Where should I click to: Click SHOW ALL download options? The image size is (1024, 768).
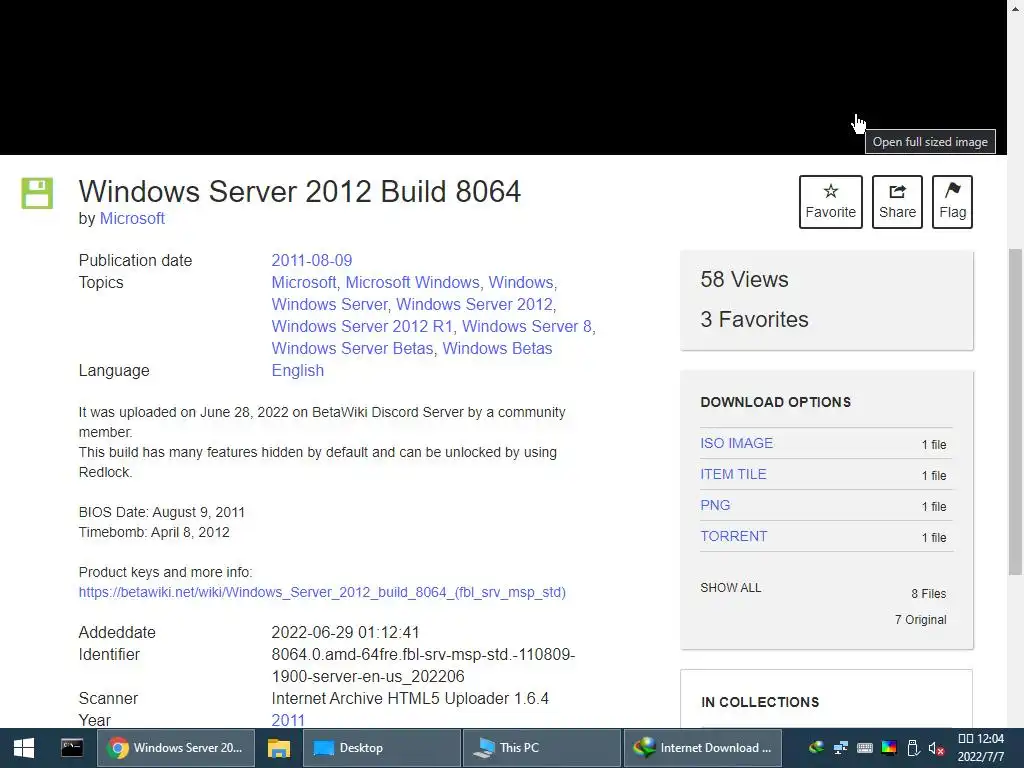coord(730,588)
